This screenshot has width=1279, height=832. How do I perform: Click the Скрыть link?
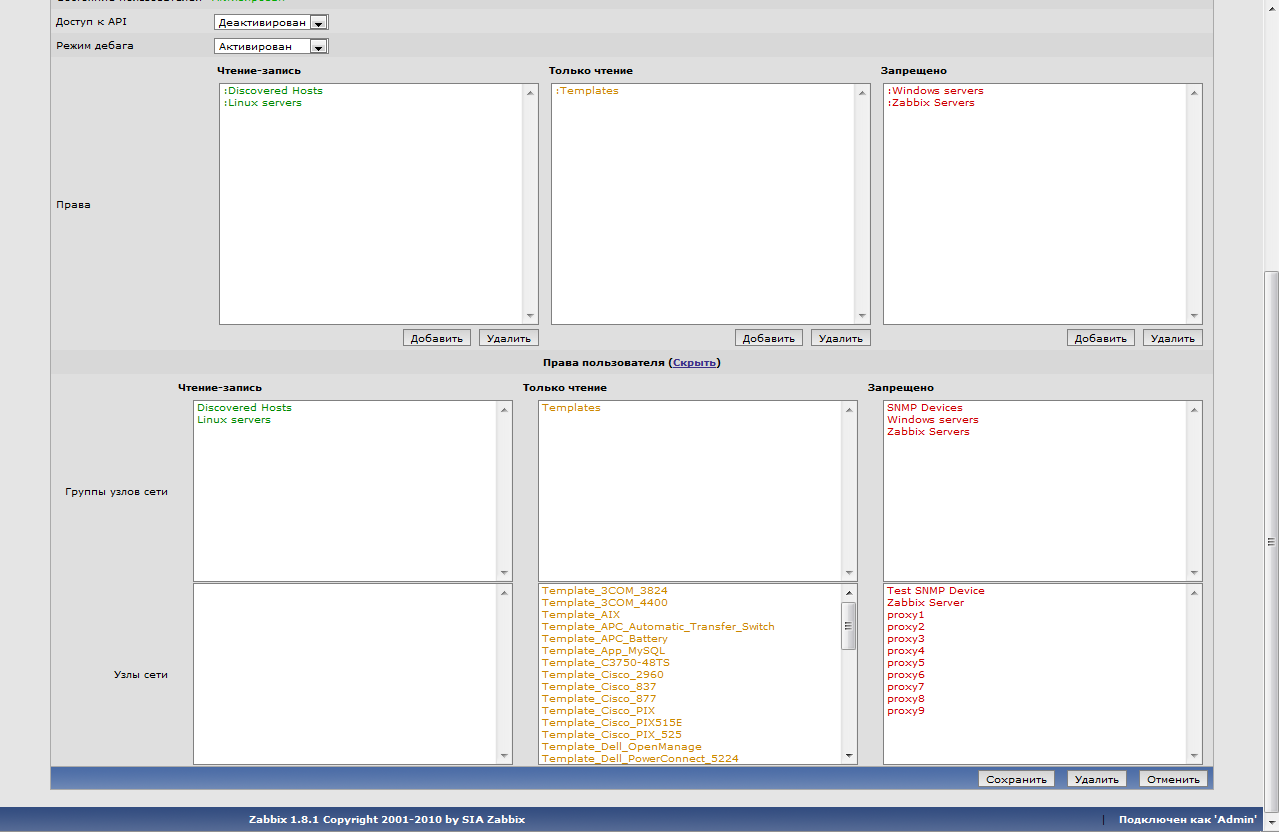(694, 363)
